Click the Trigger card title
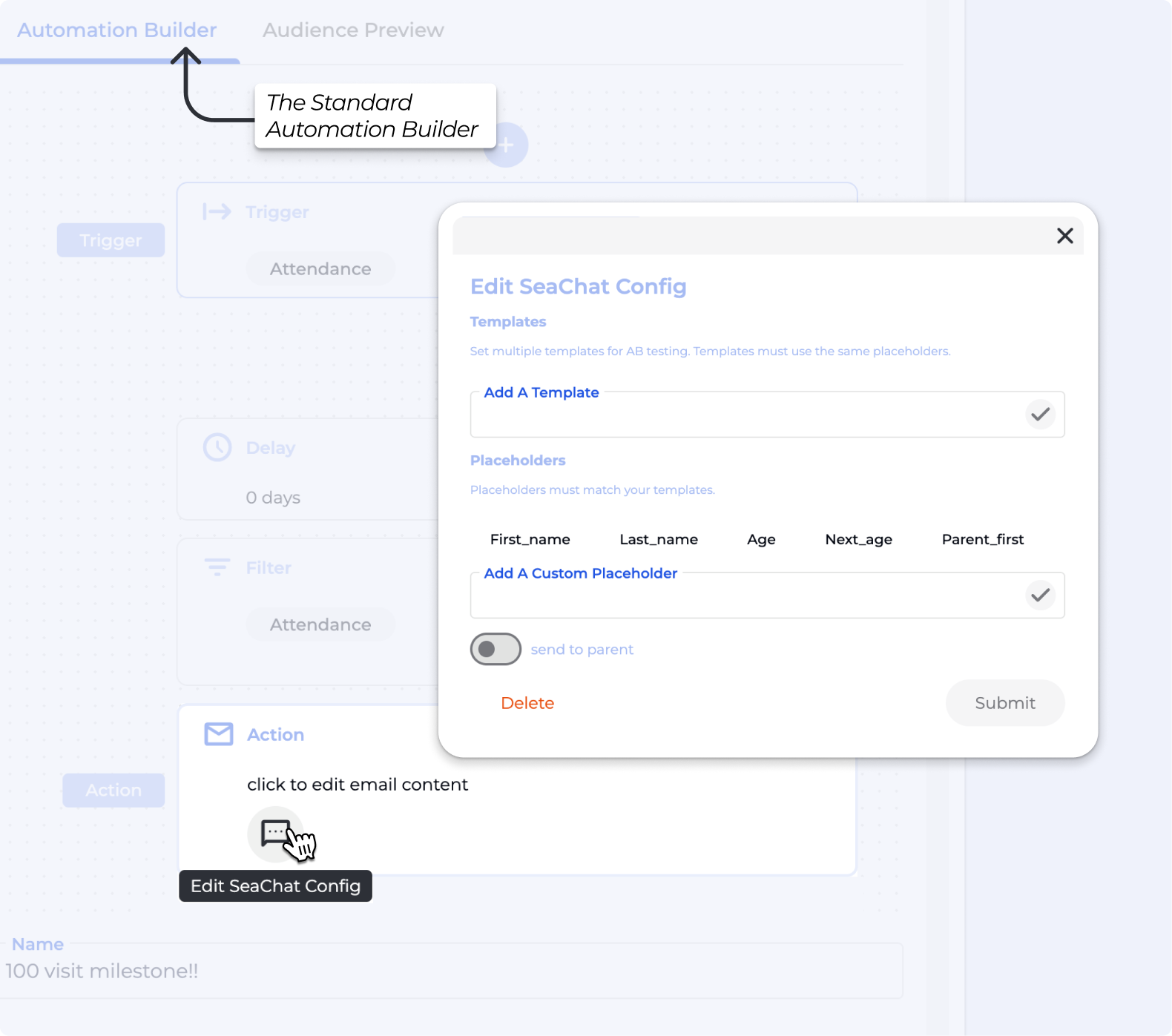Viewport: 1172px width, 1036px height. (x=277, y=212)
